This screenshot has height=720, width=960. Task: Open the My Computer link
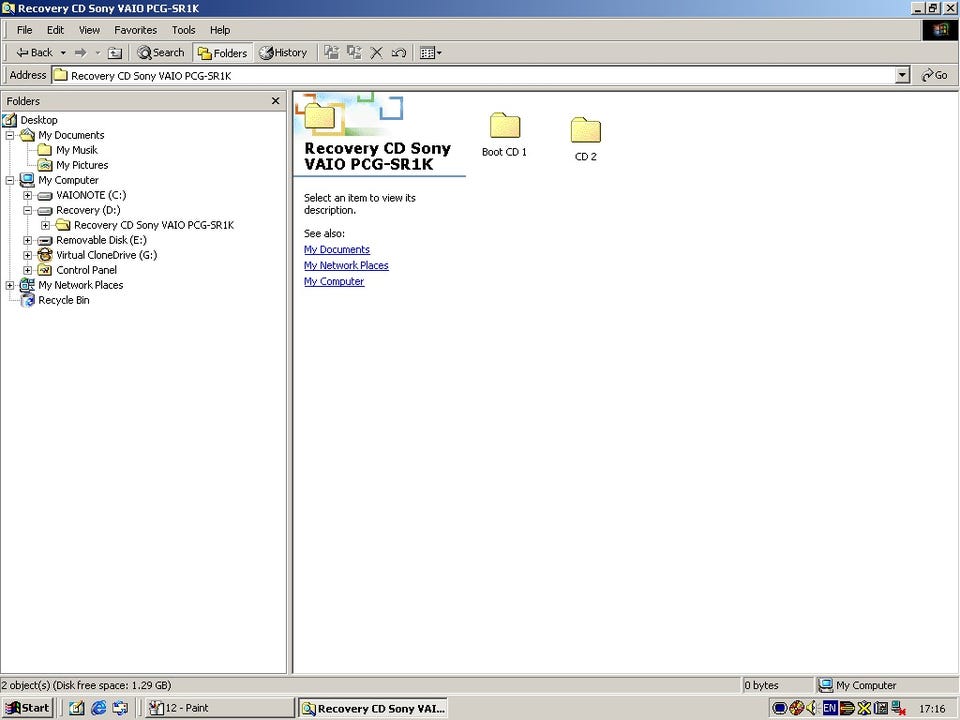pyautogui.click(x=334, y=282)
